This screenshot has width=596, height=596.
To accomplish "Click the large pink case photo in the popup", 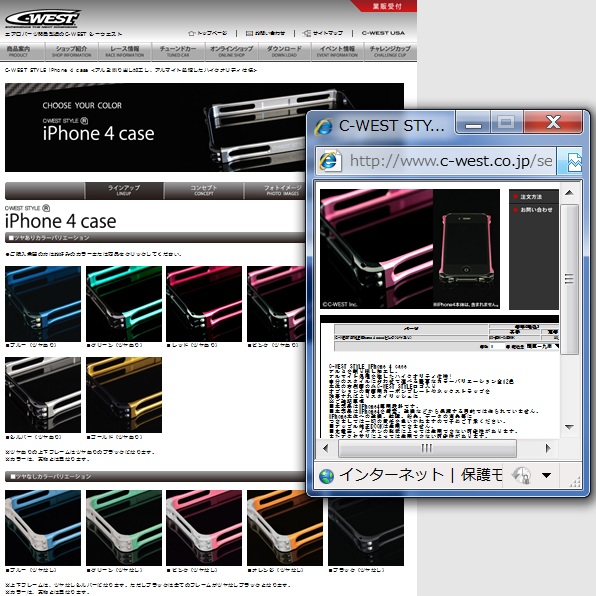I will pyautogui.click(x=376, y=249).
